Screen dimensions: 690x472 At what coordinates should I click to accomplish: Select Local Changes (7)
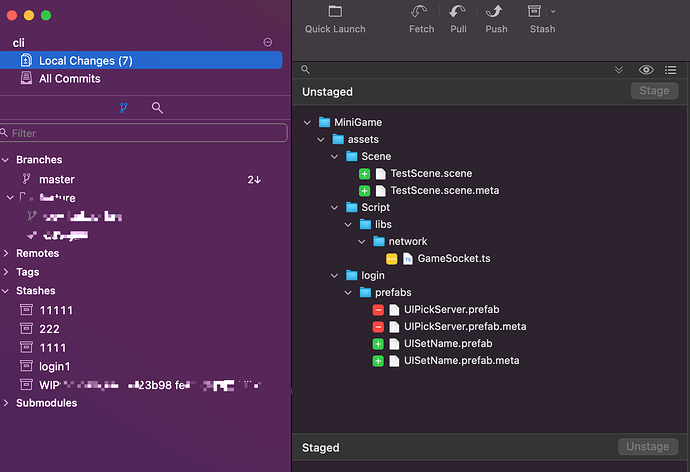pos(85,61)
